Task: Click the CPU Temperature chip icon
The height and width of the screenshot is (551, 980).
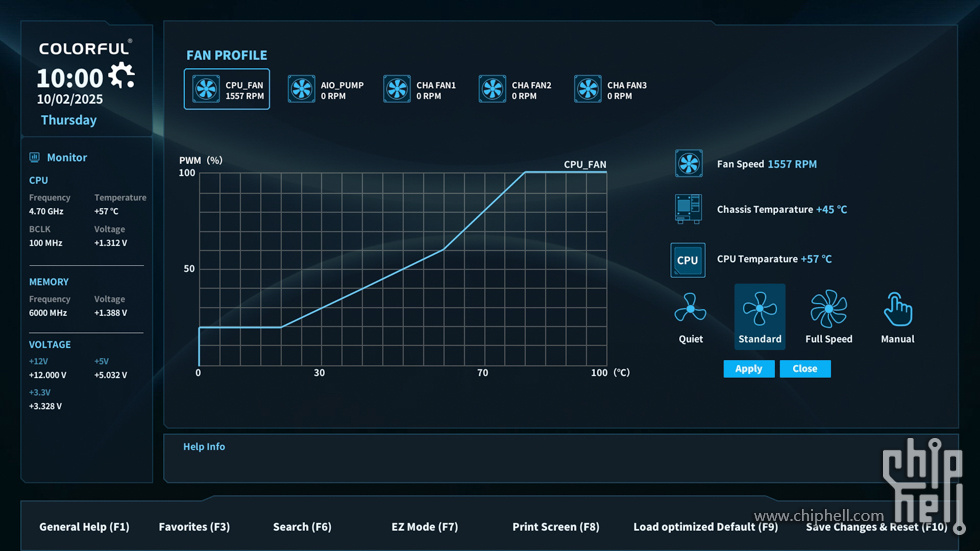Action: click(688, 260)
